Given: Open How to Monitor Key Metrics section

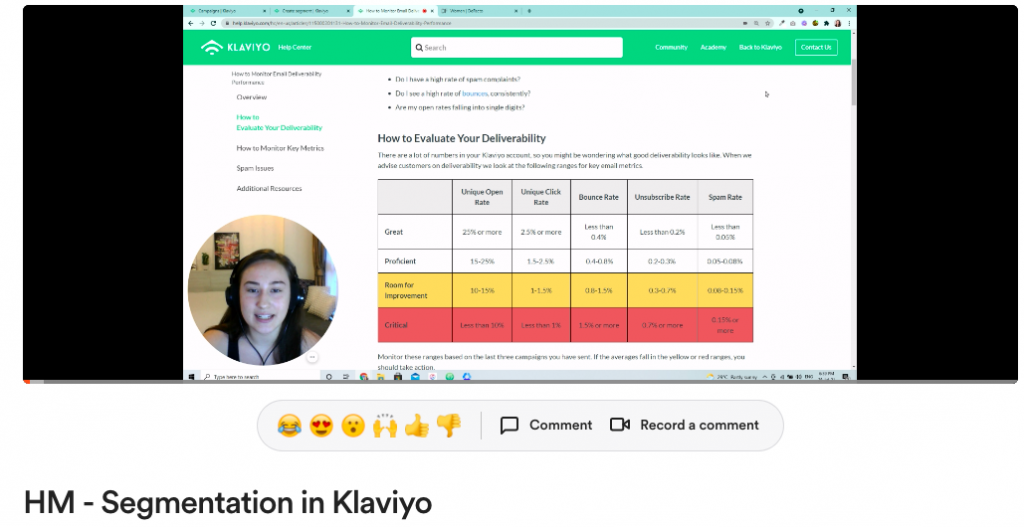Looking at the screenshot, I should pyautogui.click(x=280, y=148).
